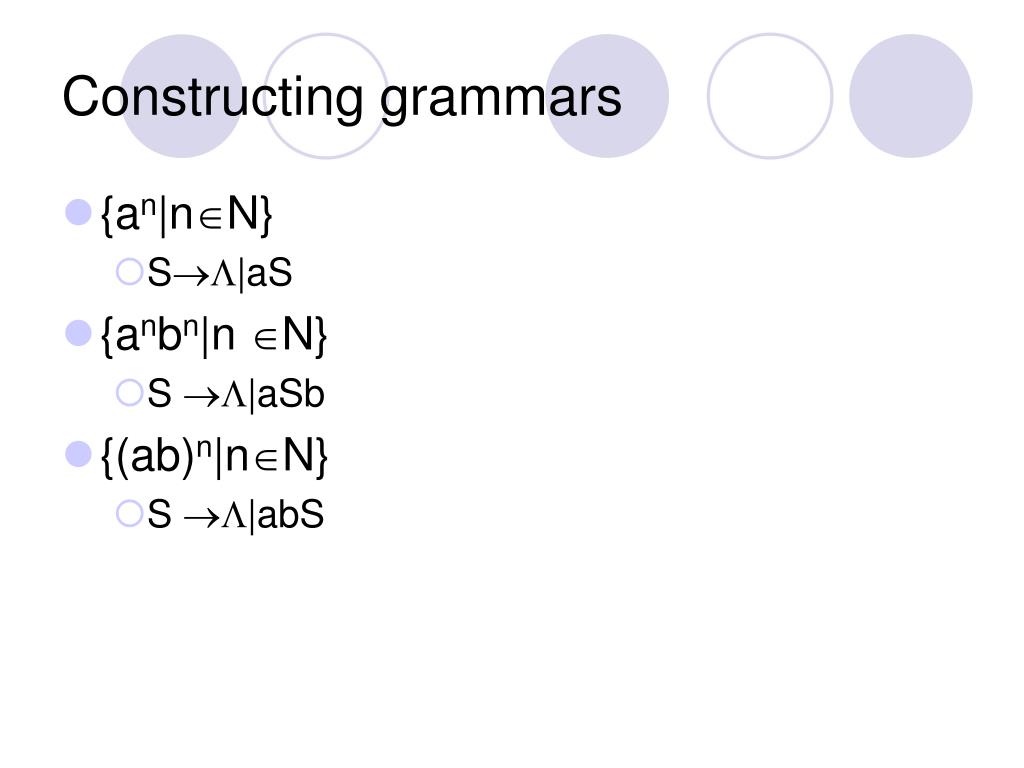The image size is (1024, 768).
Task: Click the filled bullet before {aⁿ|n∈N}
Action: [x=79, y=212]
